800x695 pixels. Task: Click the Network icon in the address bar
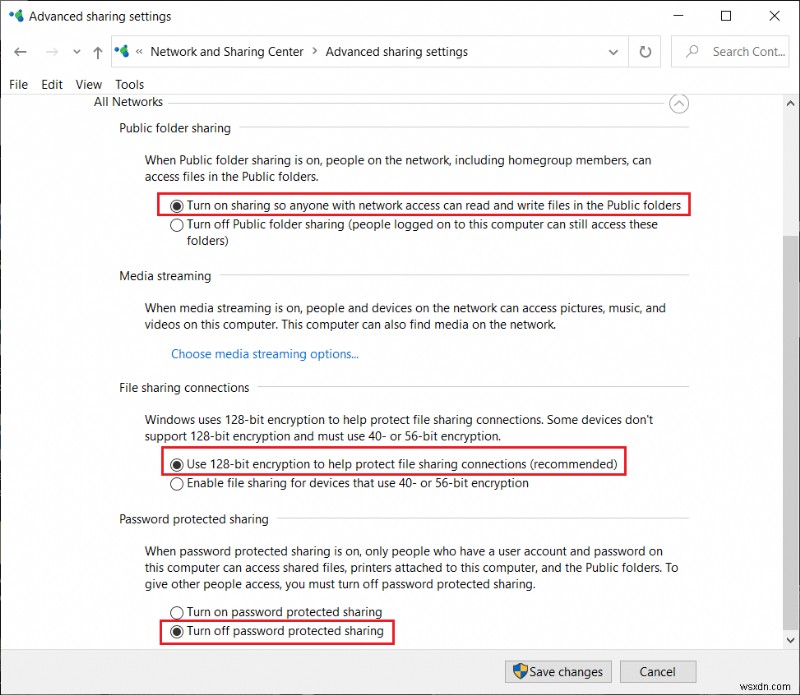122,51
